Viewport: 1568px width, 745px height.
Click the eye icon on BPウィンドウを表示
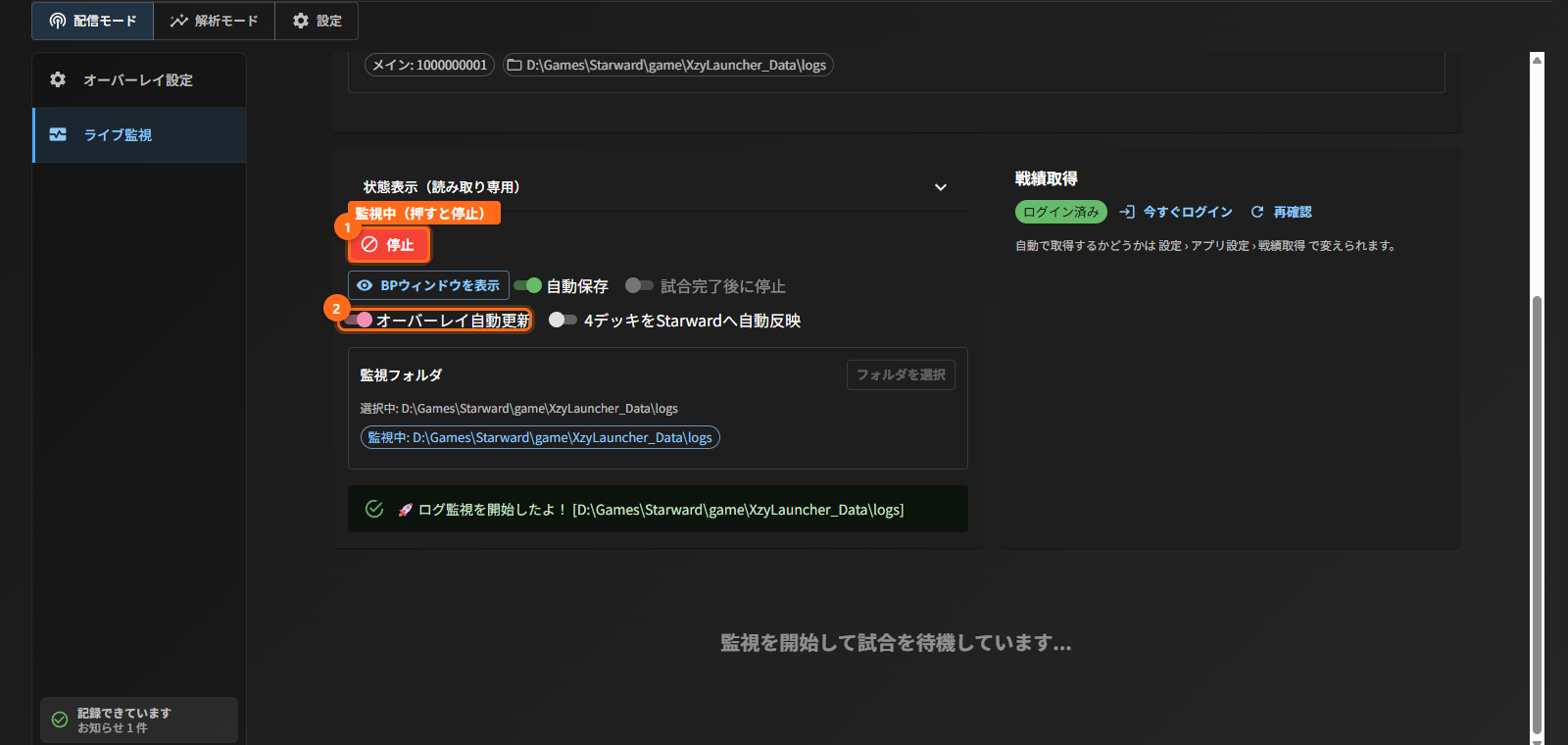click(x=365, y=285)
